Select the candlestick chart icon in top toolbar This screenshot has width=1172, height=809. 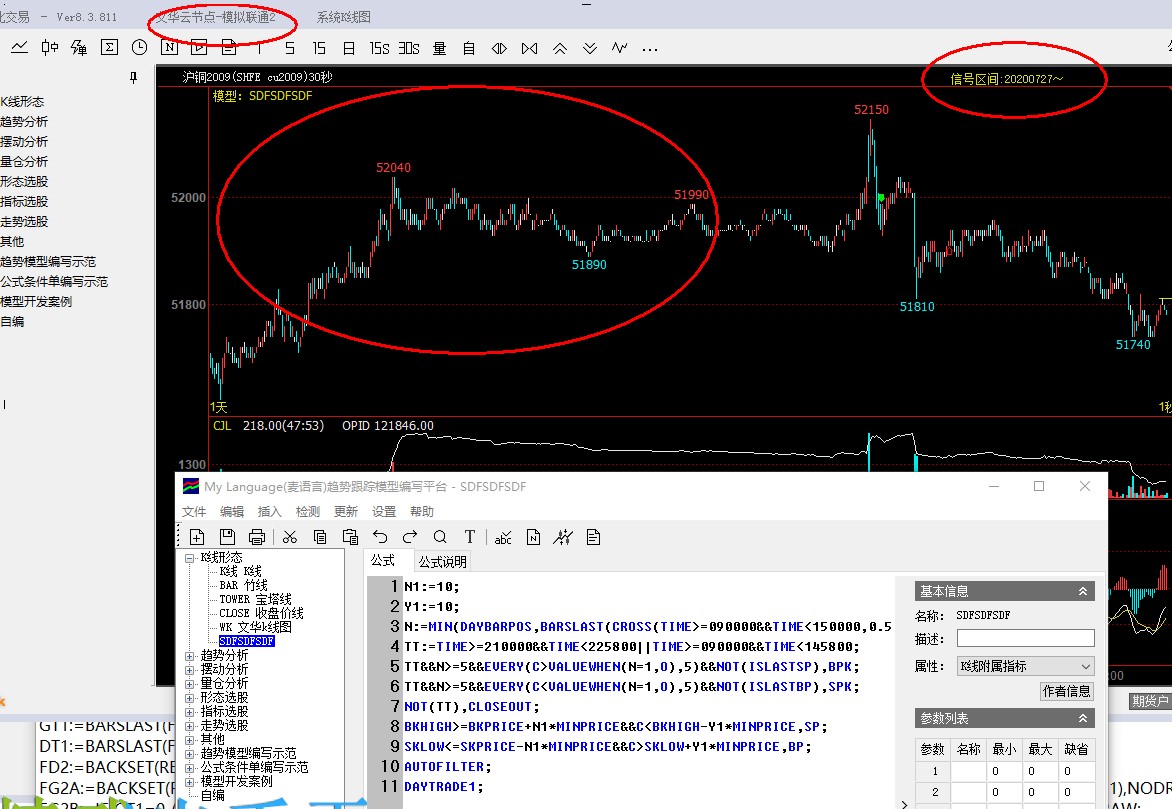[x=49, y=47]
